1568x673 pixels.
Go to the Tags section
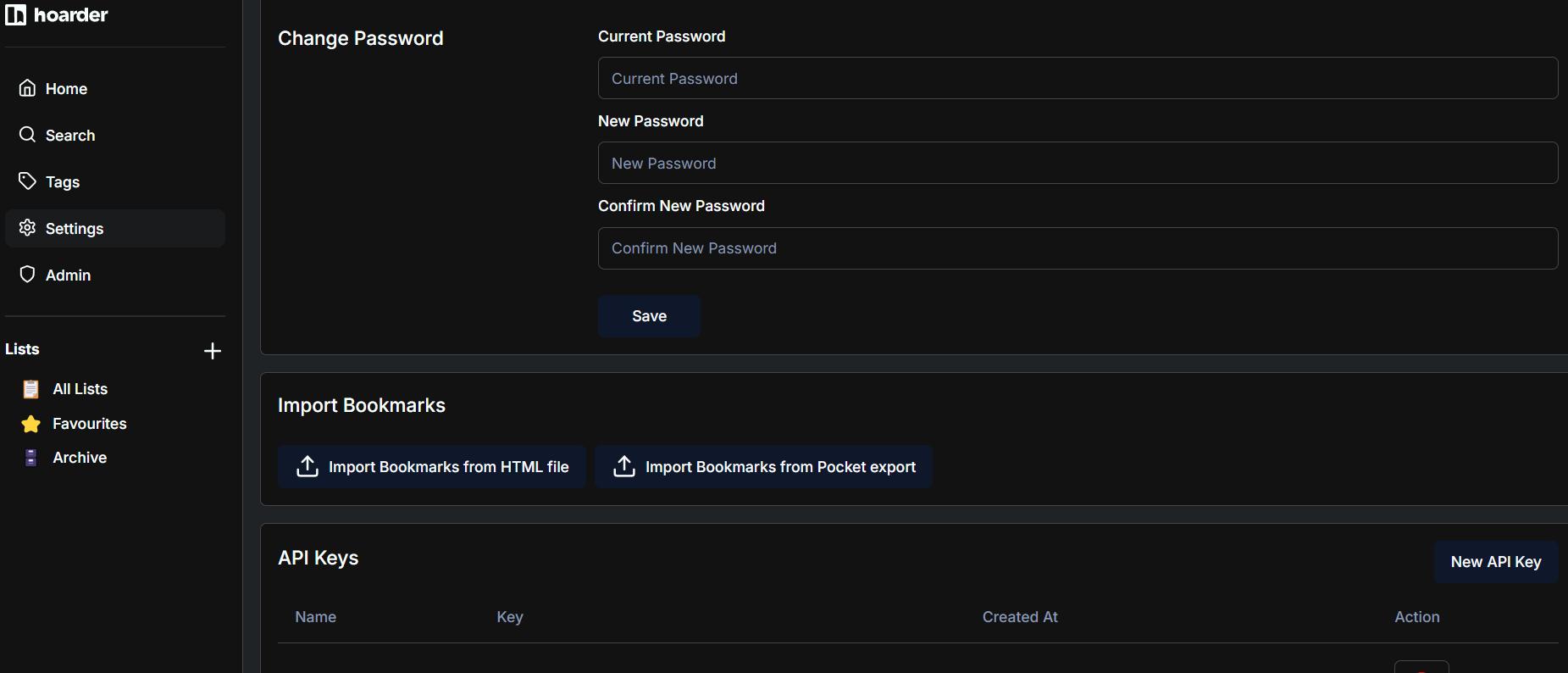coord(63,182)
